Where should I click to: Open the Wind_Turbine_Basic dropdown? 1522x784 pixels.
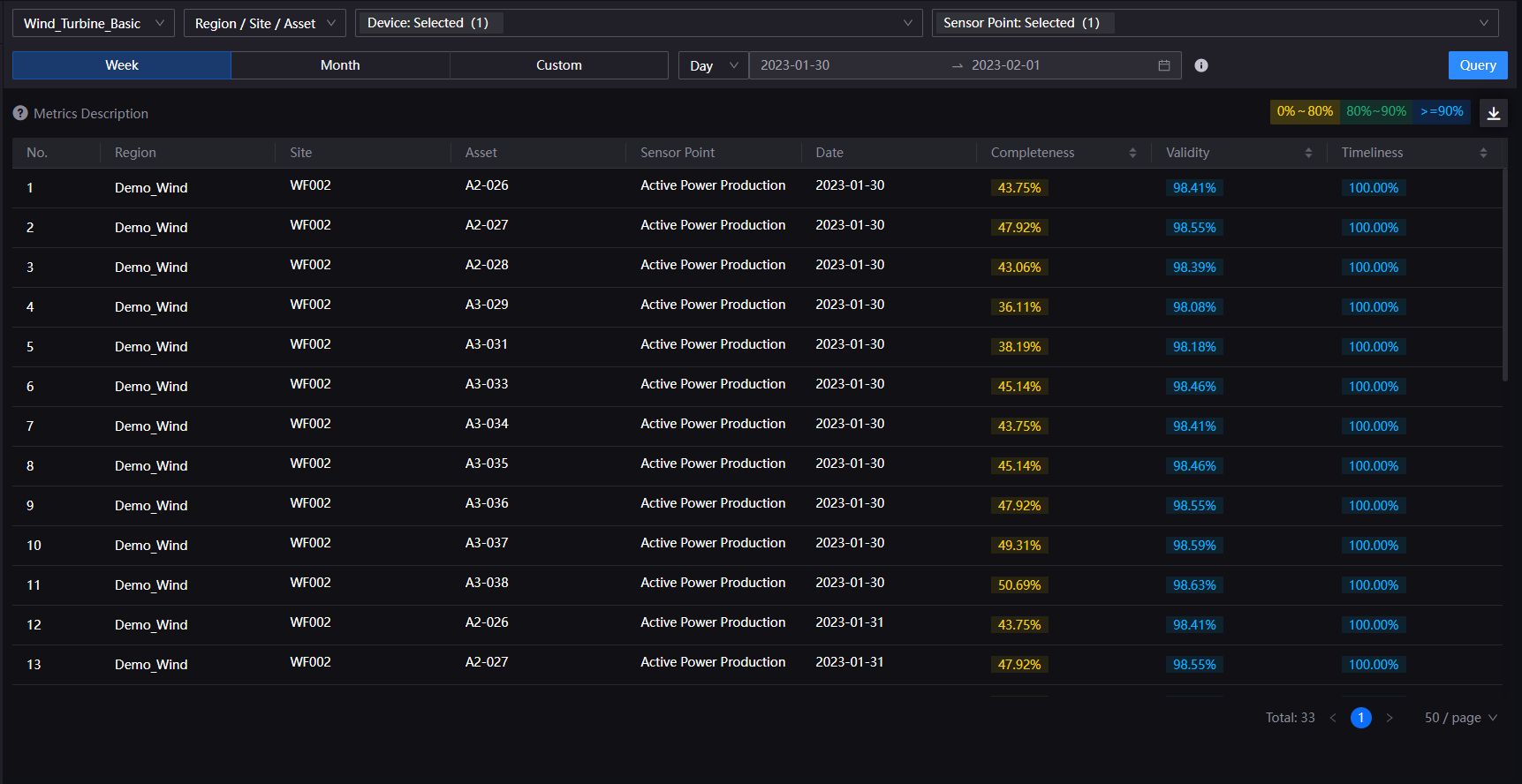coord(93,23)
